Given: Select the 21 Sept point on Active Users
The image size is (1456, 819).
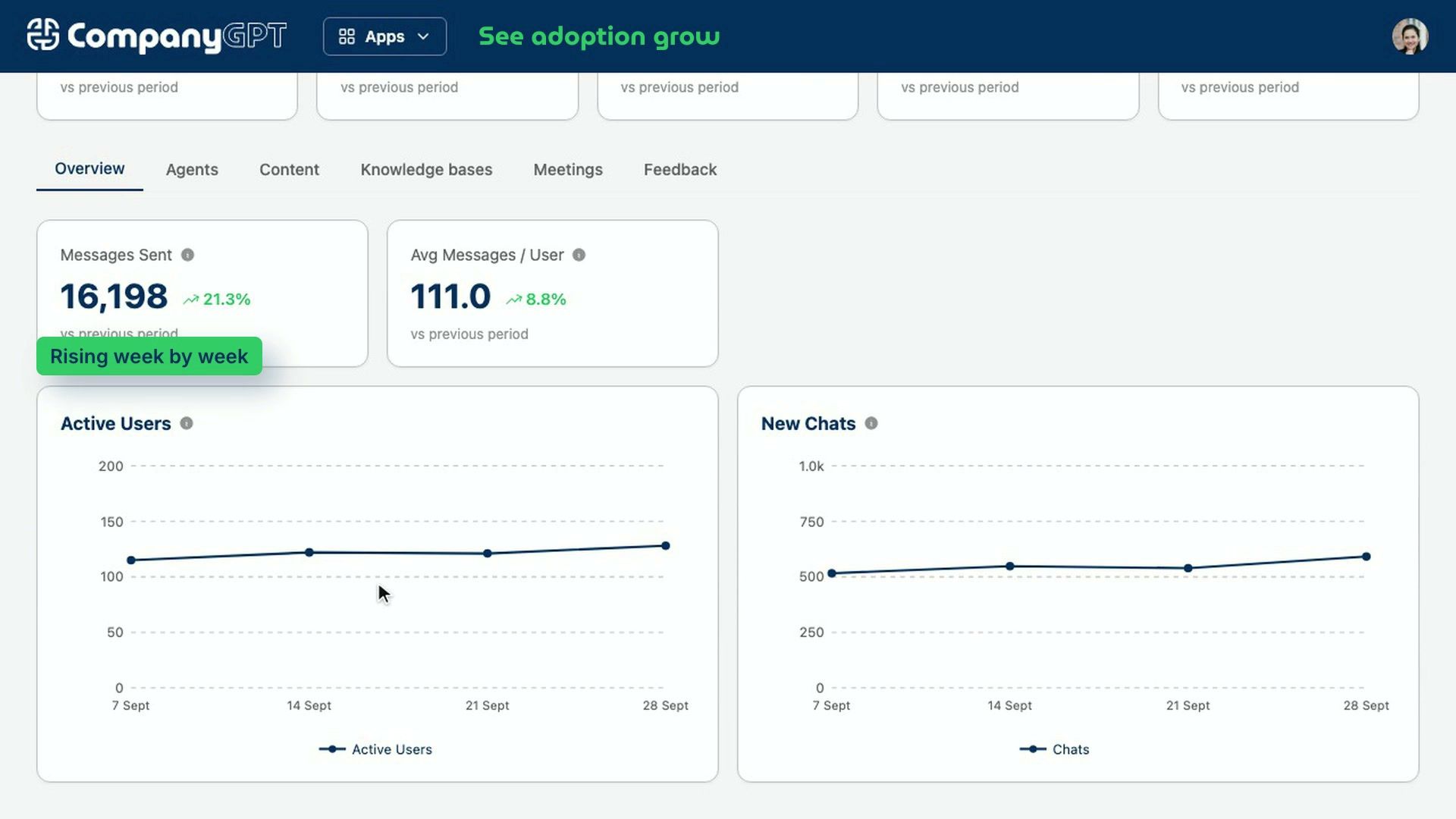Looking at the screenshot, I should [x=488, y=554].
